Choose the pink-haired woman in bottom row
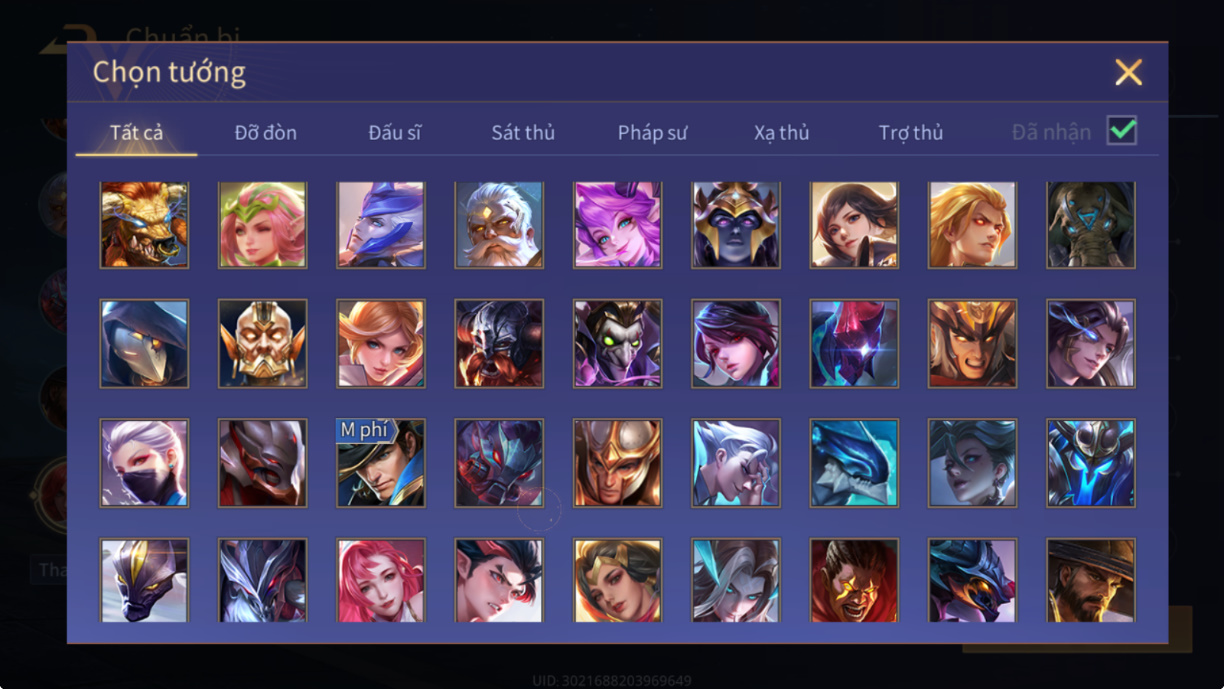Screen dimensions: 1224x689 click(381, 581)
